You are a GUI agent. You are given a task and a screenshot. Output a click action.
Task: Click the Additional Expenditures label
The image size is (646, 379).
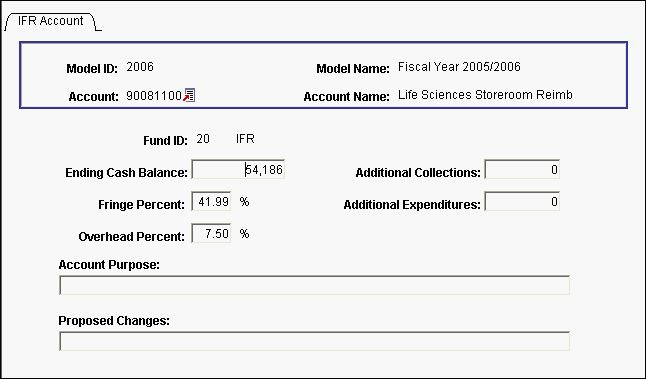412,205
